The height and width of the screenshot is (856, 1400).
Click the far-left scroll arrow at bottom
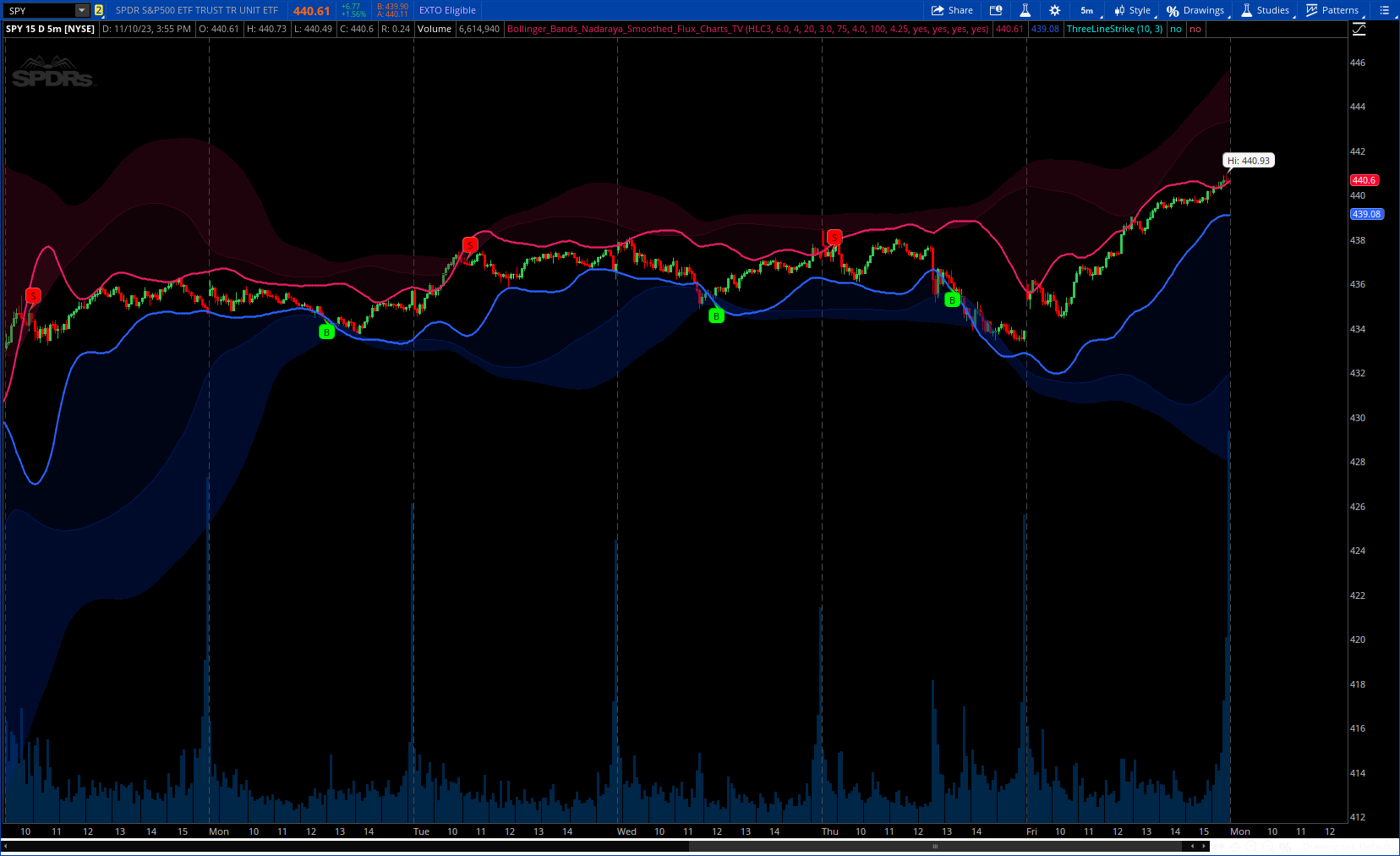[x=5, y=846]
